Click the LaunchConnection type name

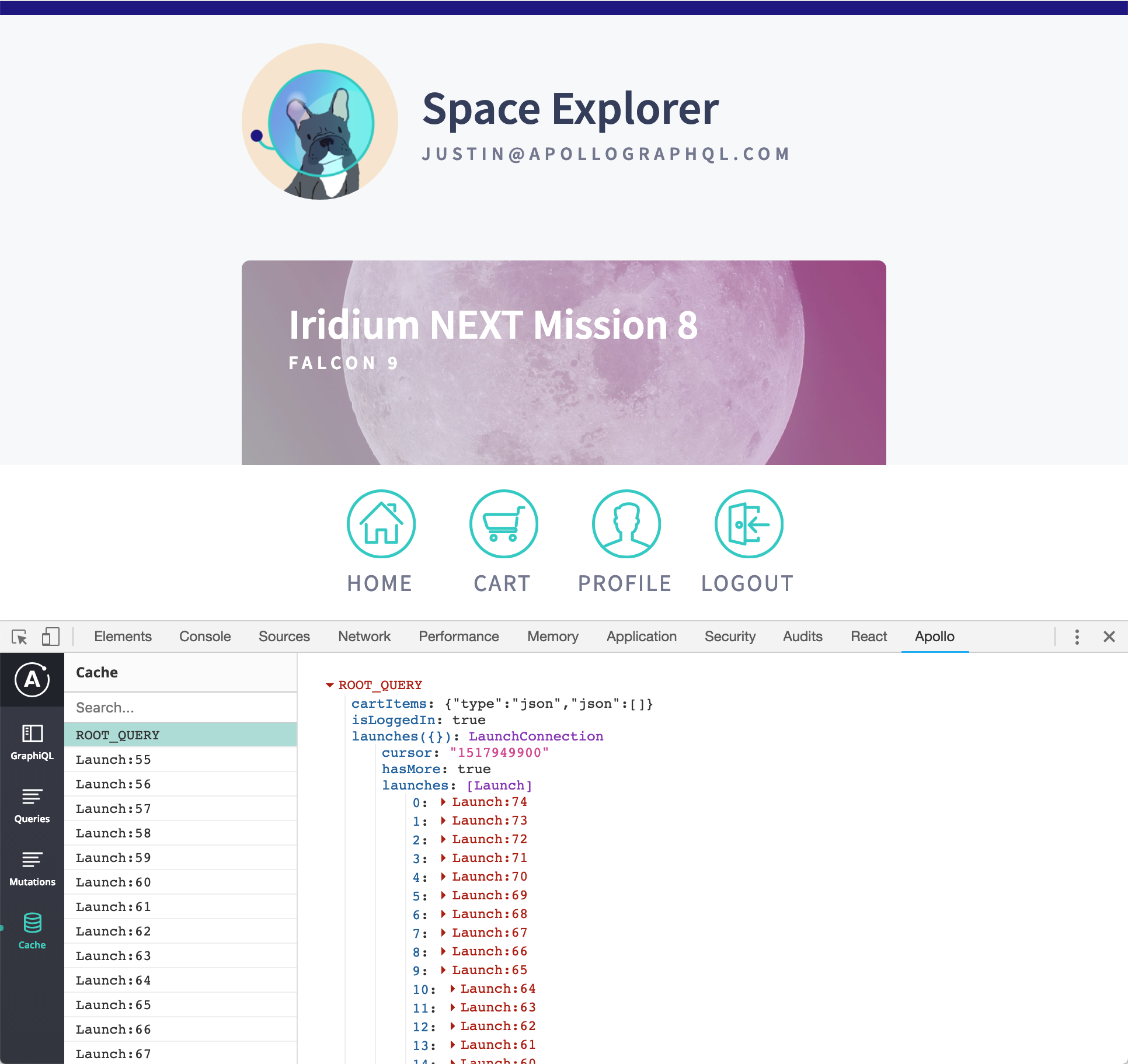pos(536,736)
